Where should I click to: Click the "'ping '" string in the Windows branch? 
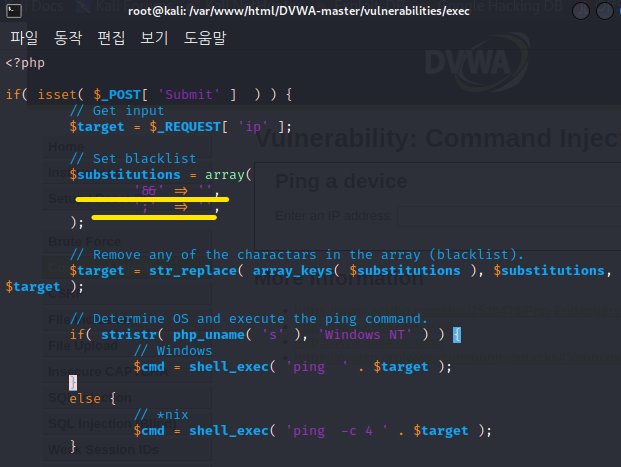pos(316,367)
